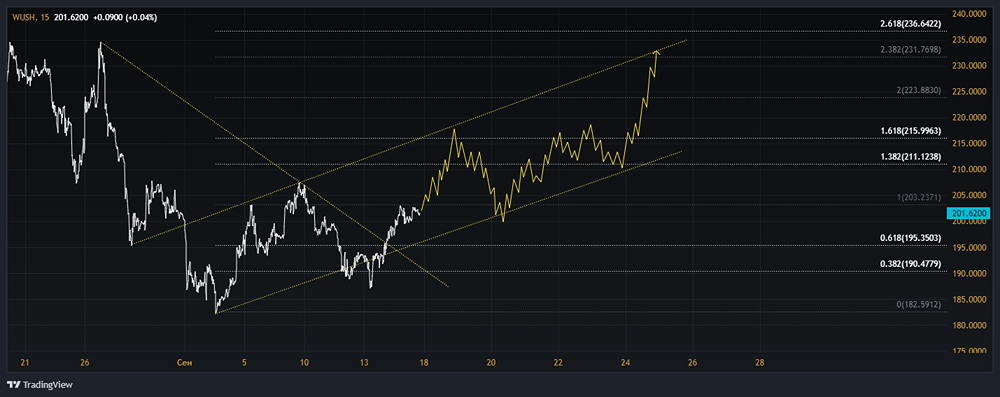Click price axis value 195.0000
Image resolution: width=1000 pixels, height=397 pixels.
[x=970, y=247]
